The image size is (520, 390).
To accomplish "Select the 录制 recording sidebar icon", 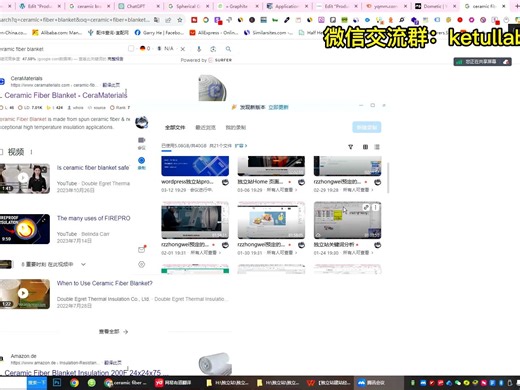I will point(142,163).
